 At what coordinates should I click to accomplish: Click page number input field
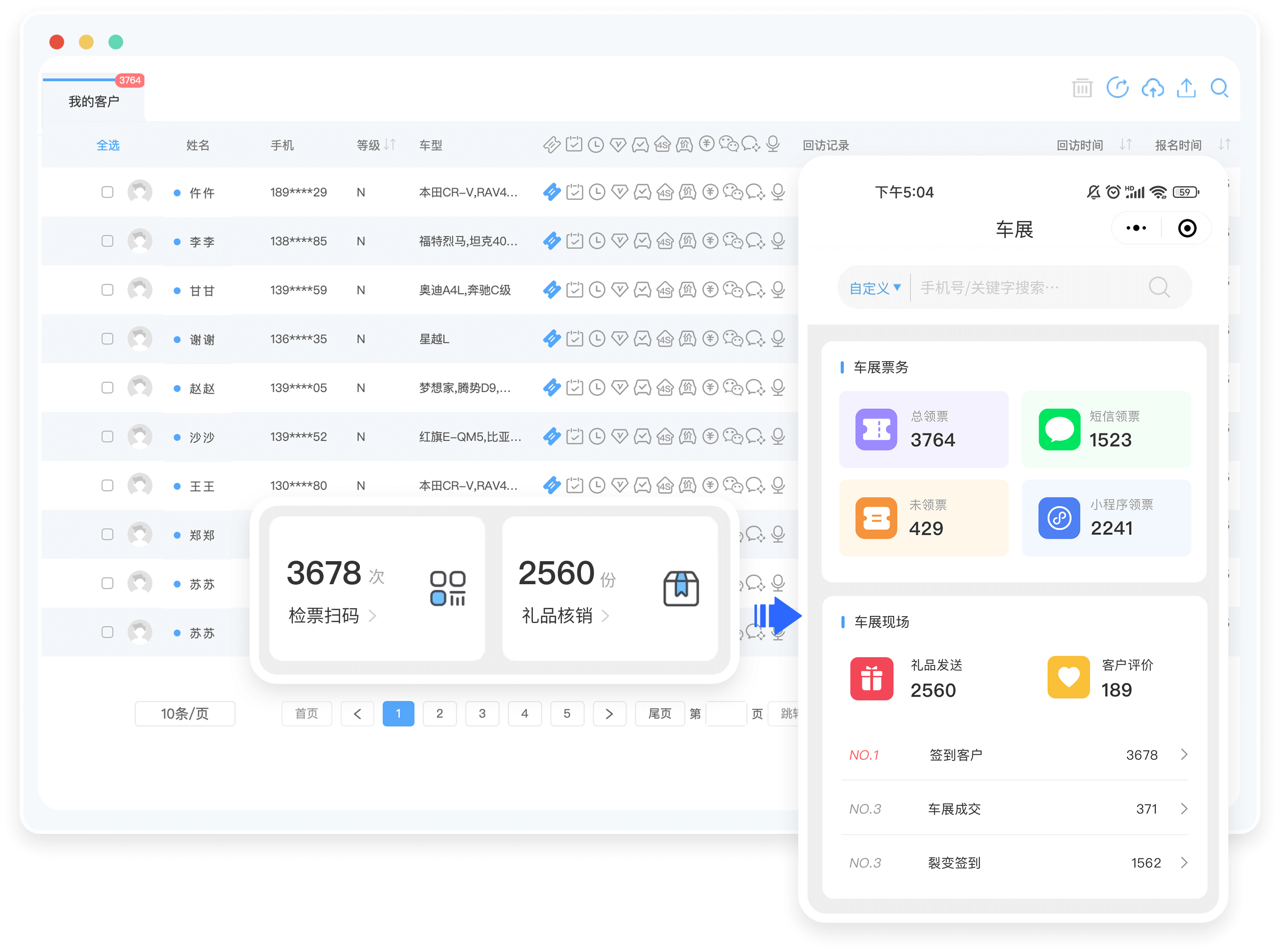click(x=726, y=713)
